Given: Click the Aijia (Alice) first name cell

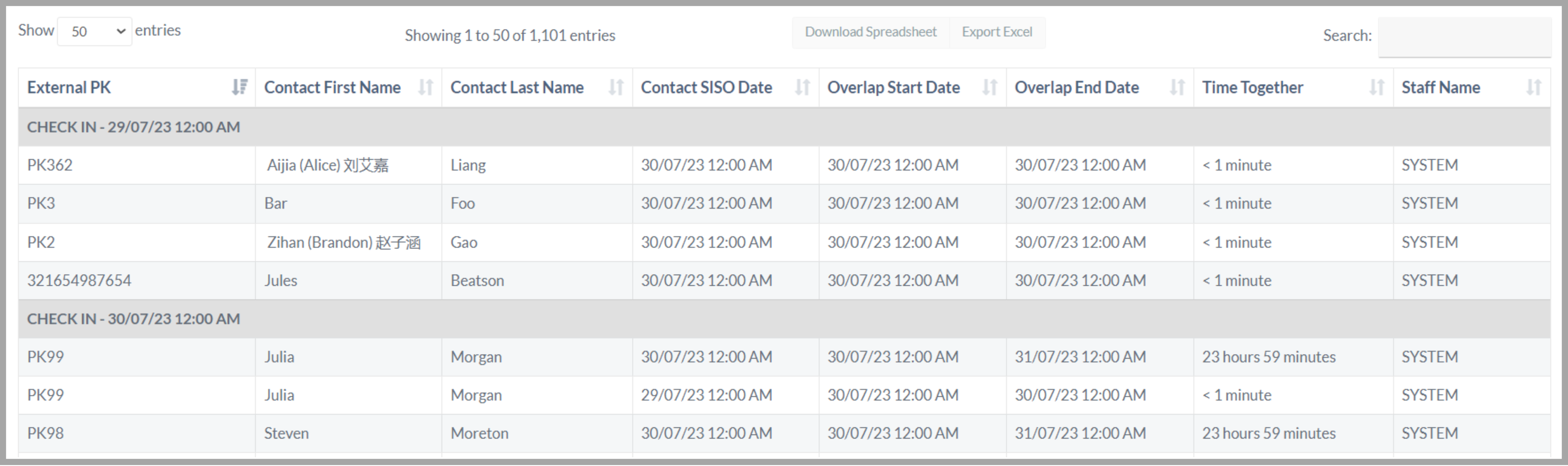Looking at the screenshot, I should click(327, 166).
